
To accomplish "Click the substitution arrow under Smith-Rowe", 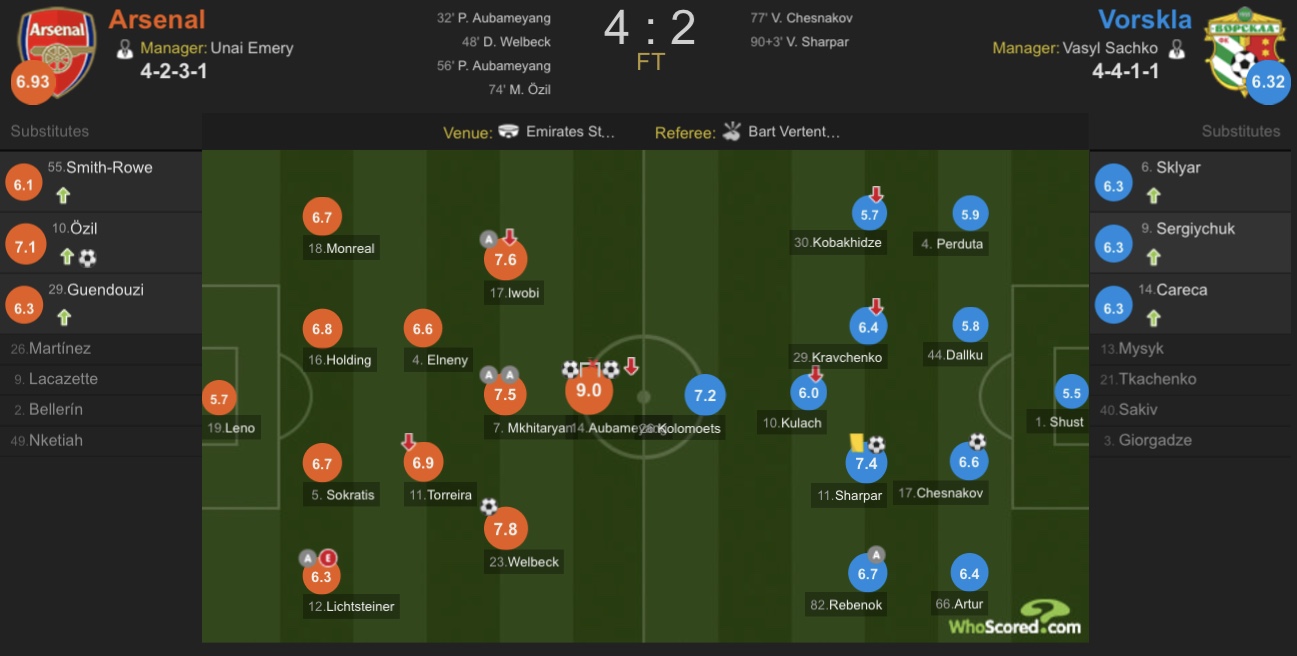I will click(63, 195).
